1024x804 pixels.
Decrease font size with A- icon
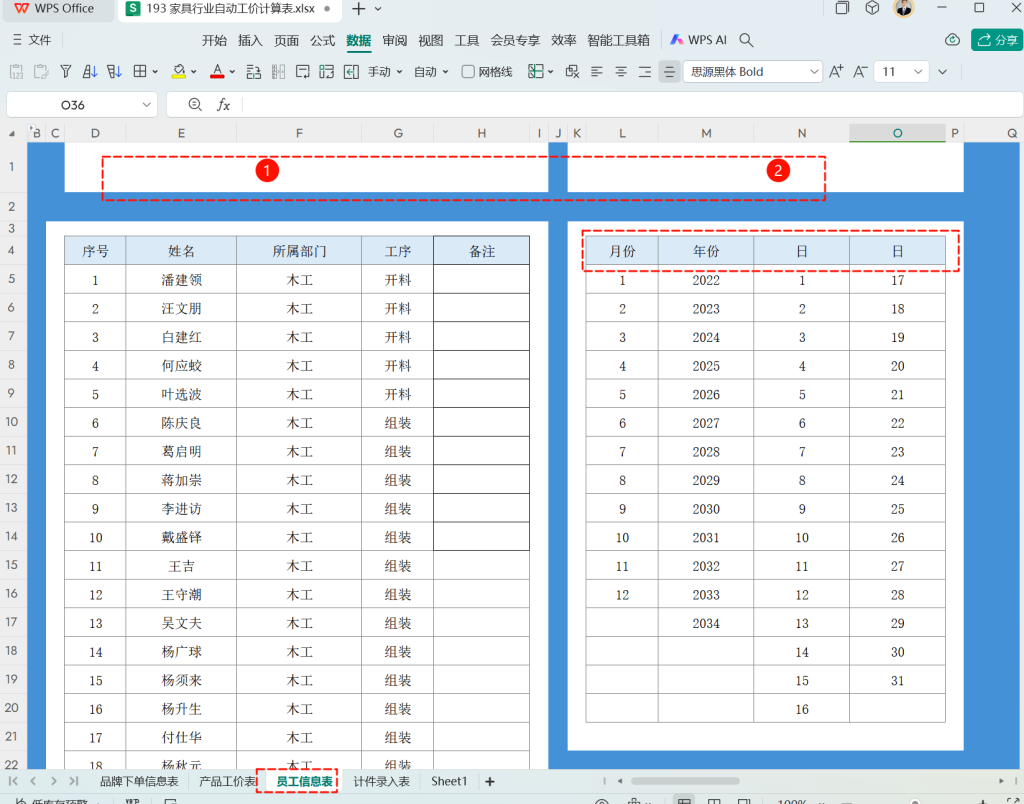click(861, 72)
